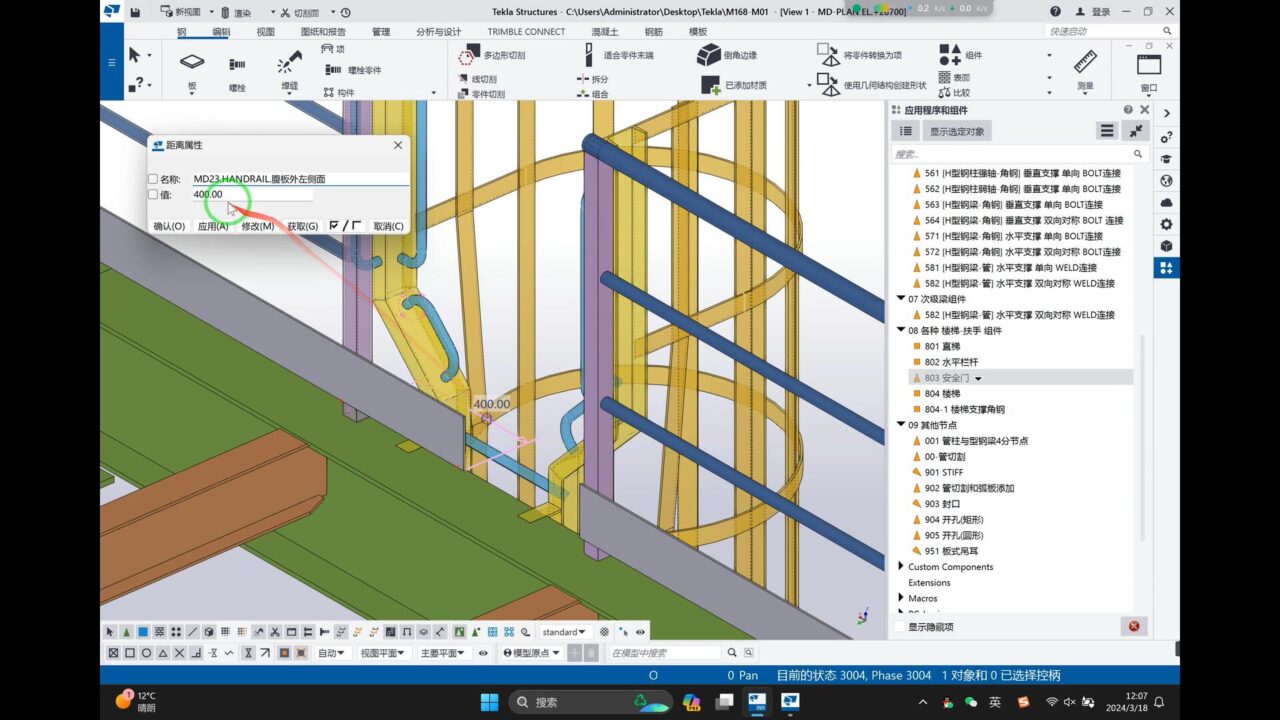Open the help question mark in title bar

(x=1056, y=12)
